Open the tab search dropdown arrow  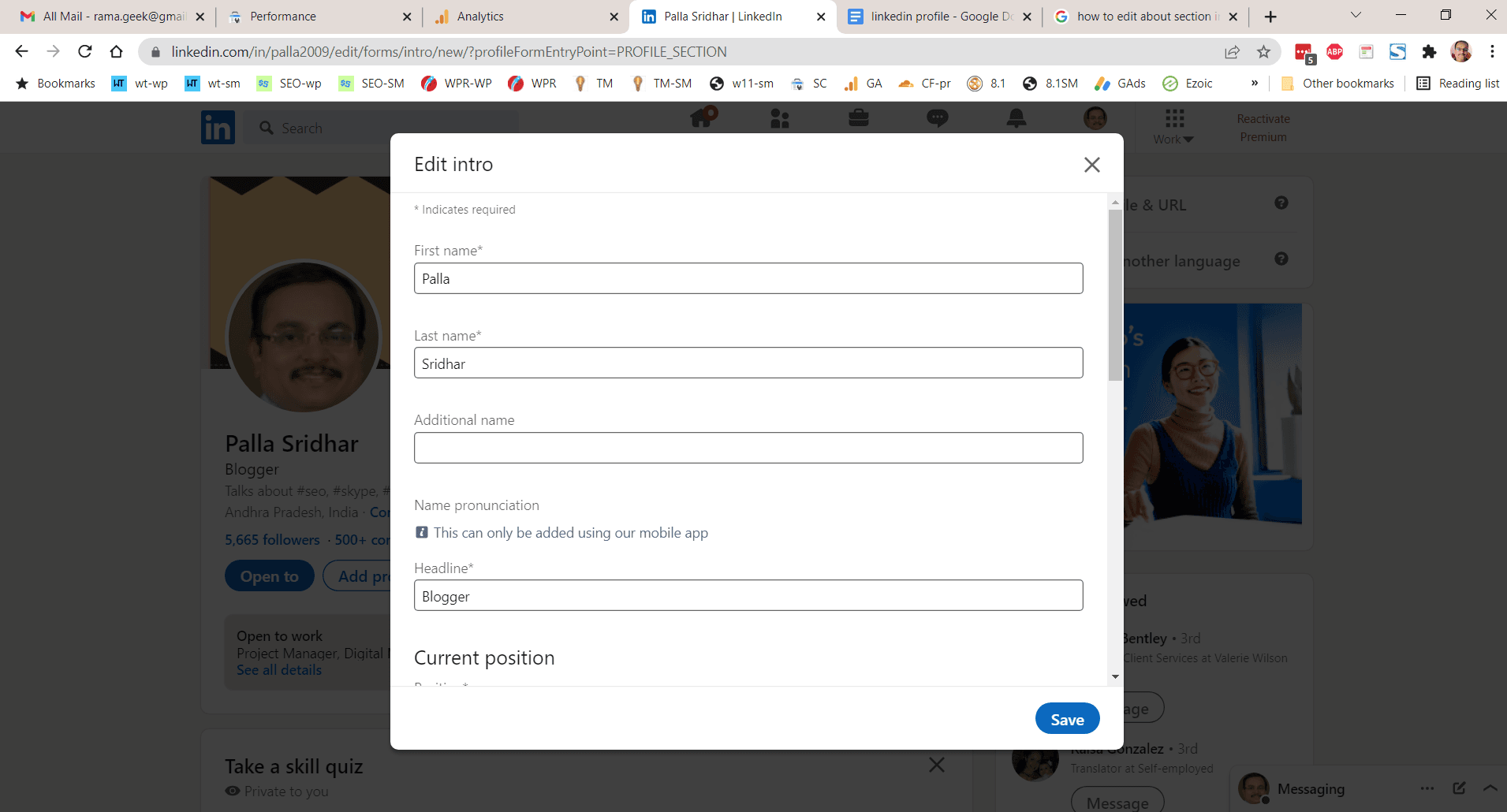pyautogui.click(x=1356, y=15)
